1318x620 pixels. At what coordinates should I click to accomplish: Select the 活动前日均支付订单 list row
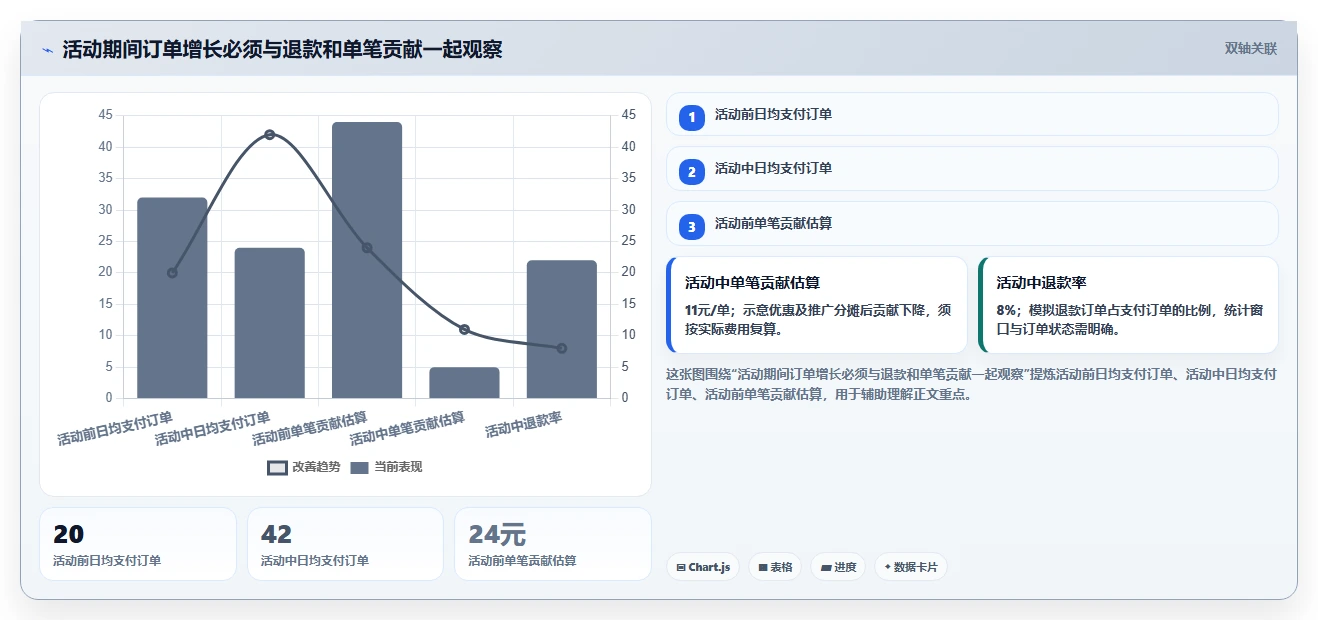pos(972,114)
